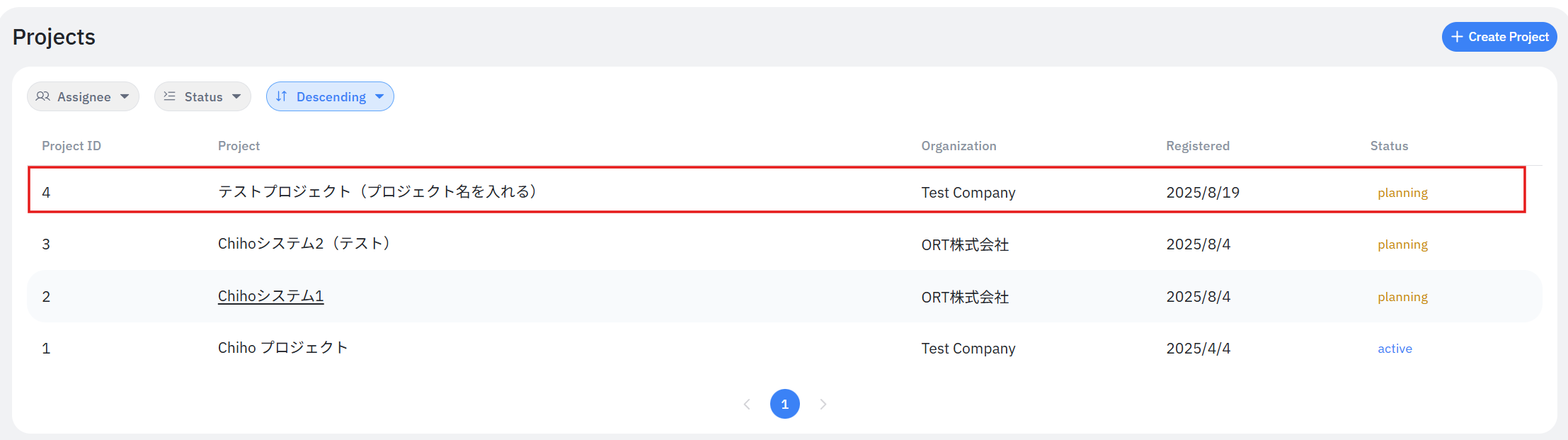Go to the next page arrow
Image resolution: width=1568 pixels, height=440 pixels.
(823, 404)
